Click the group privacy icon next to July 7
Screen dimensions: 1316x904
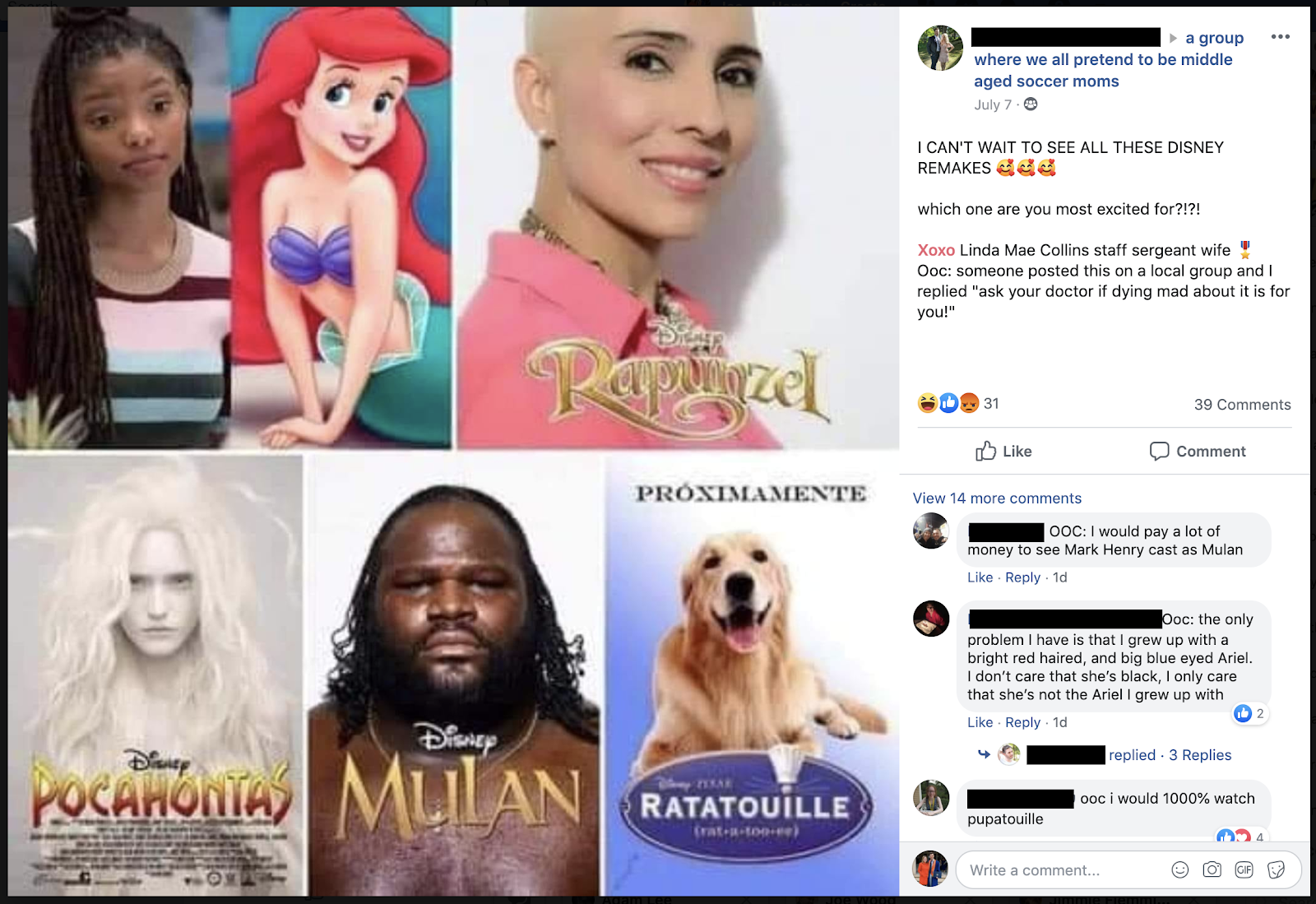pos(1031,104)
